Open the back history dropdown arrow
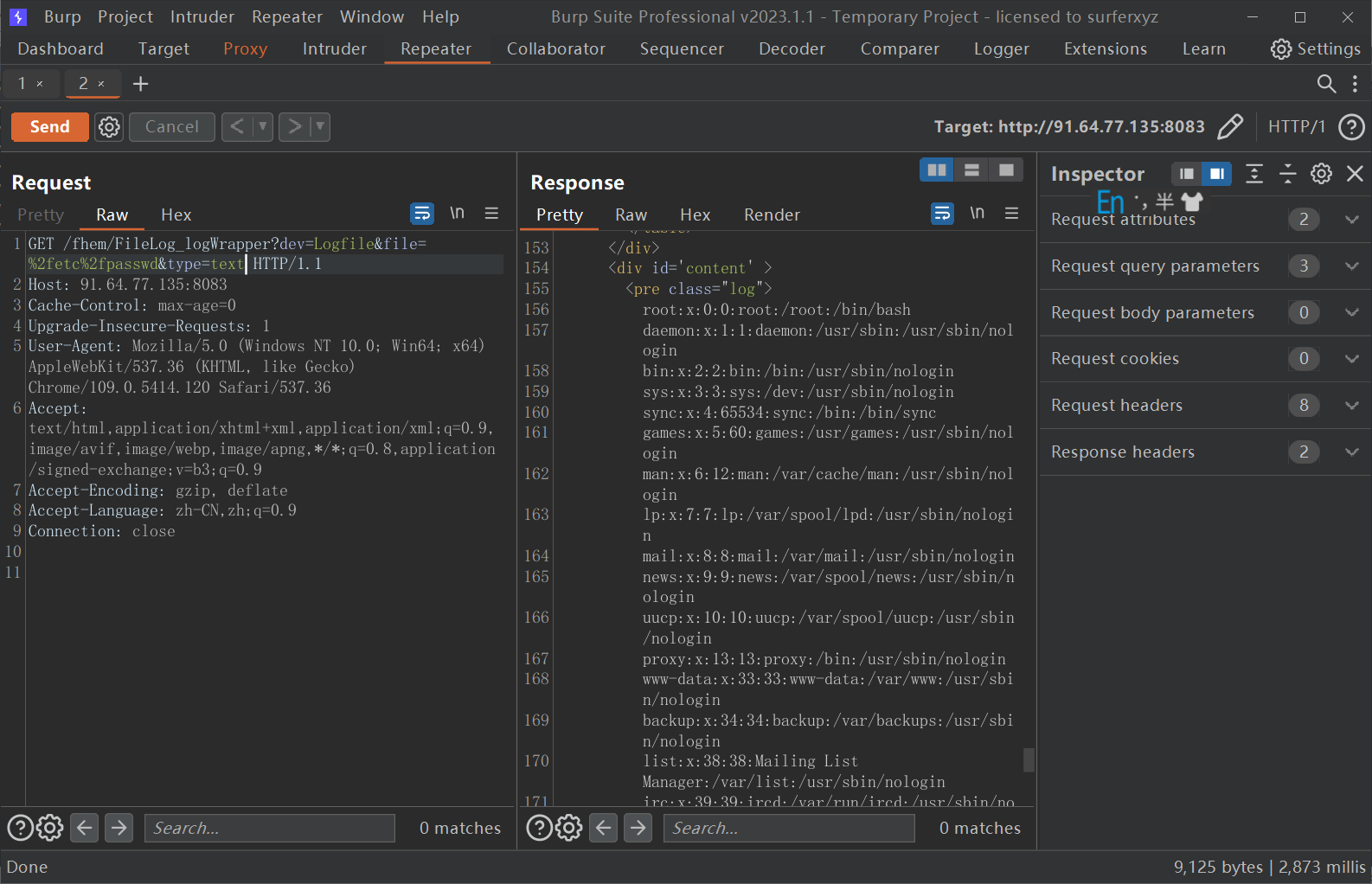The image size is (1372, 884). pos(263,127)
